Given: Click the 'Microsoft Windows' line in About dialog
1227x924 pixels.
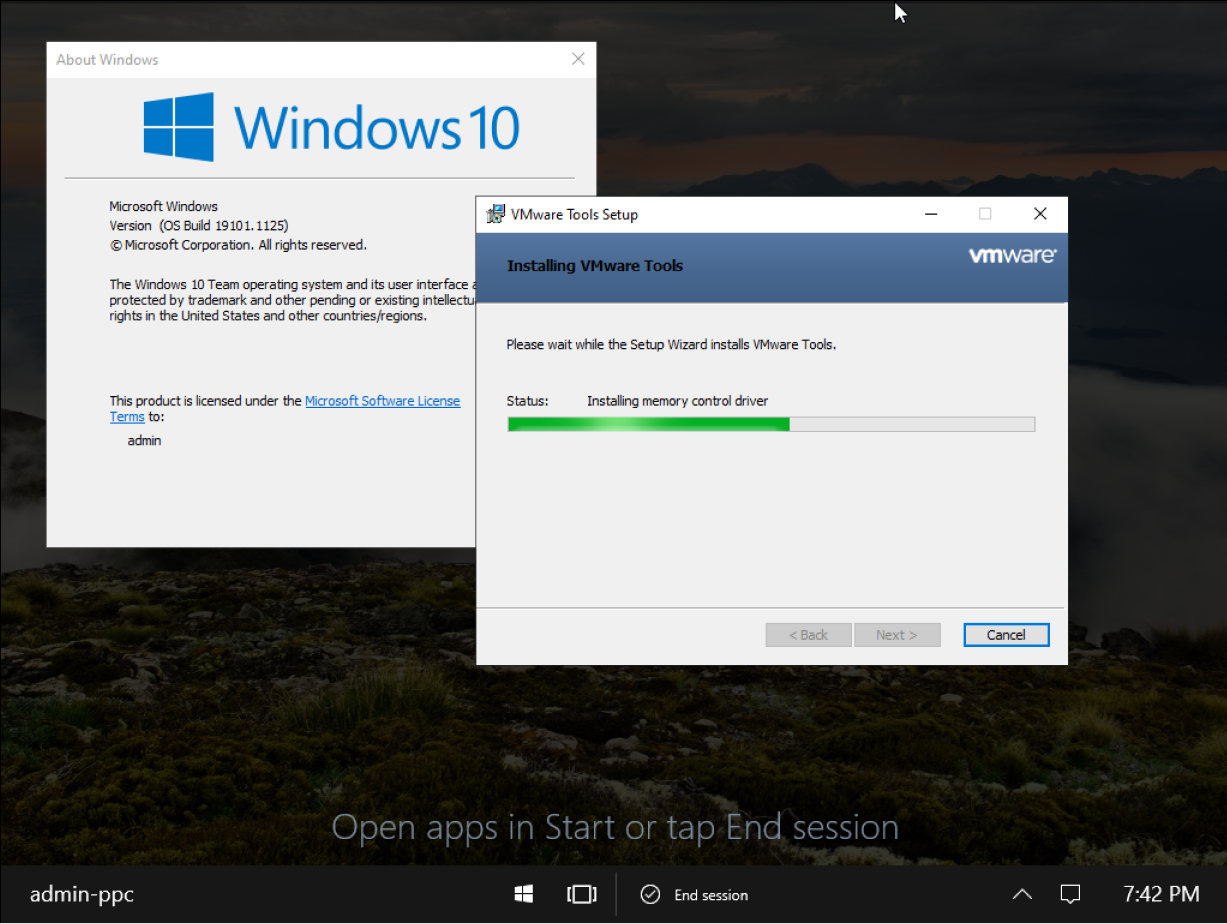Looking at the screenshot, I should pyautogui.click(x=163, y=207).
